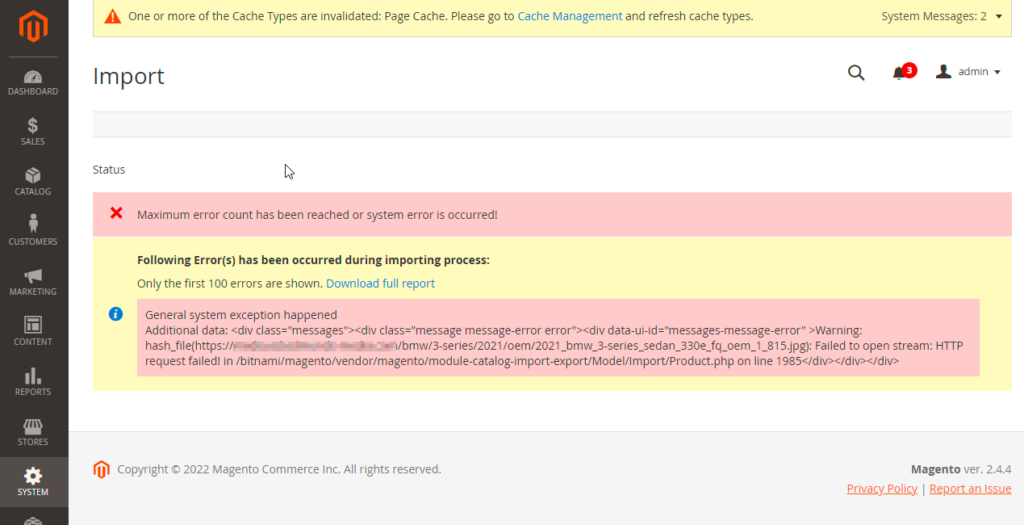Click the Import page heading
Screen dimensions: 1024x525
(x=129, y=76)
